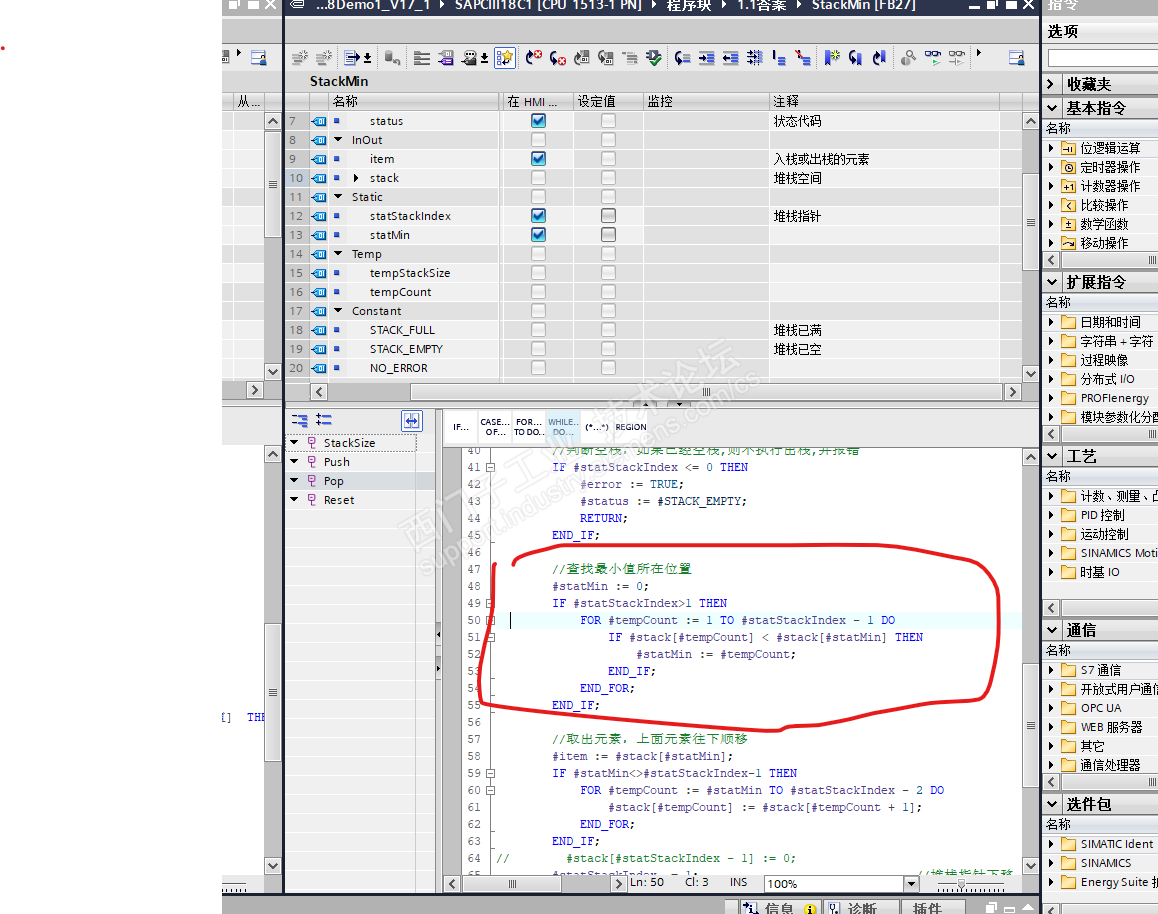Click the expand all regions icon

click(323, 421)
